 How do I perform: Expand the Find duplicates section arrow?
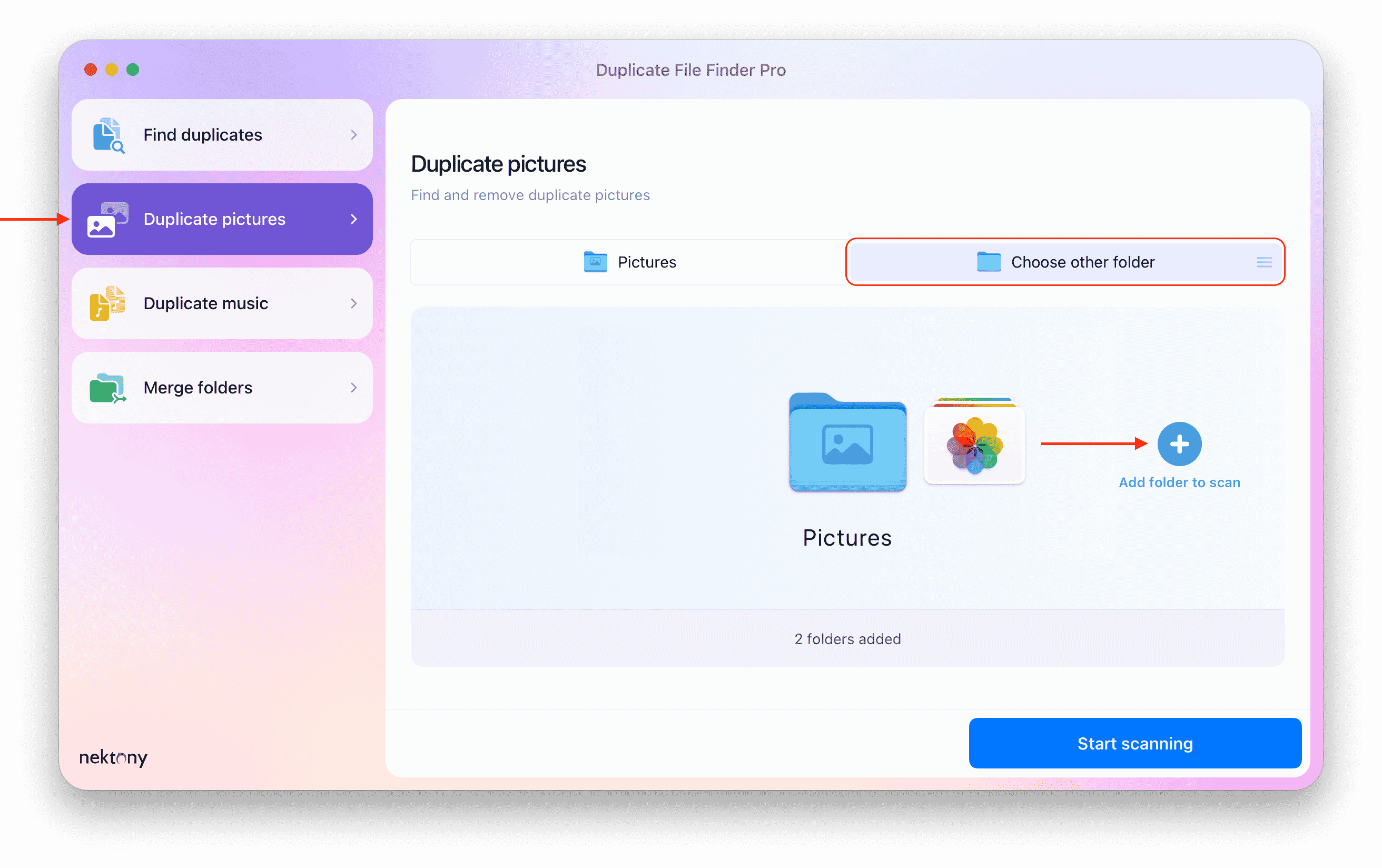click(355, 134)
